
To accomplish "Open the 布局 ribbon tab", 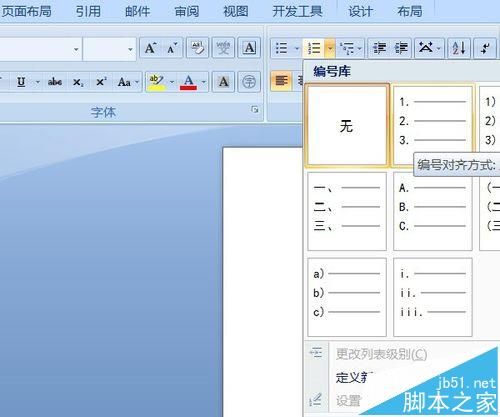I will pos(410,11).
